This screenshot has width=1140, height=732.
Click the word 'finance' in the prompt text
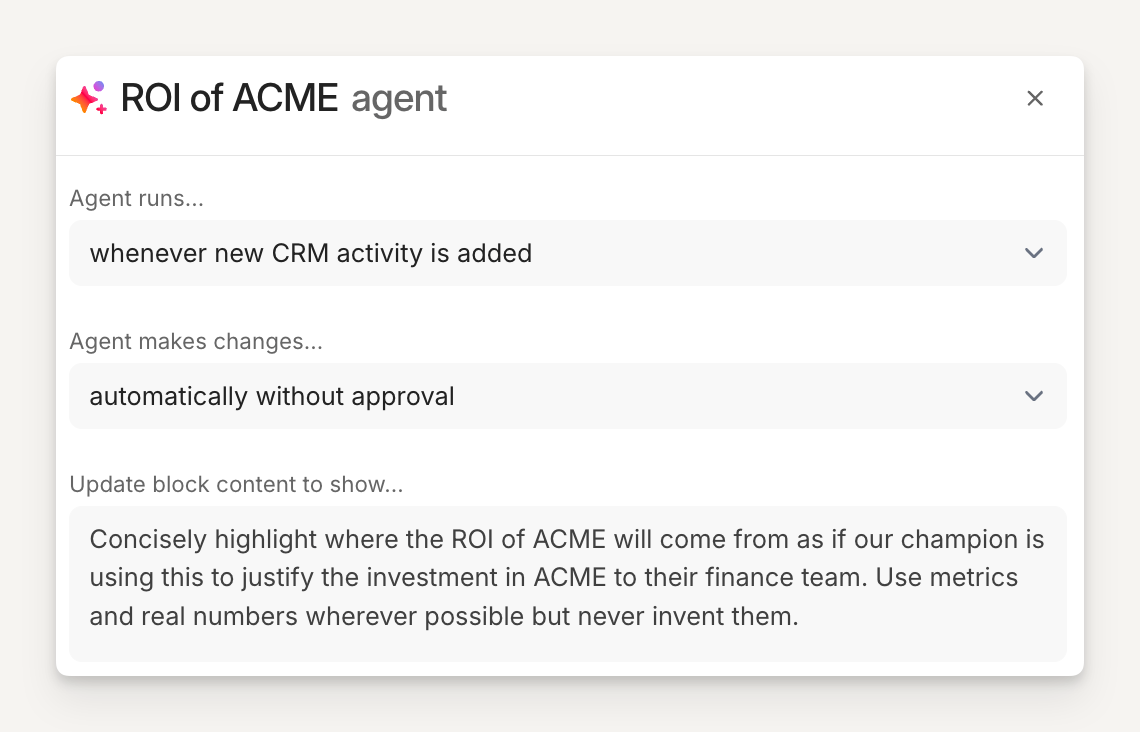pyautogui.click(x=823, y=578)
